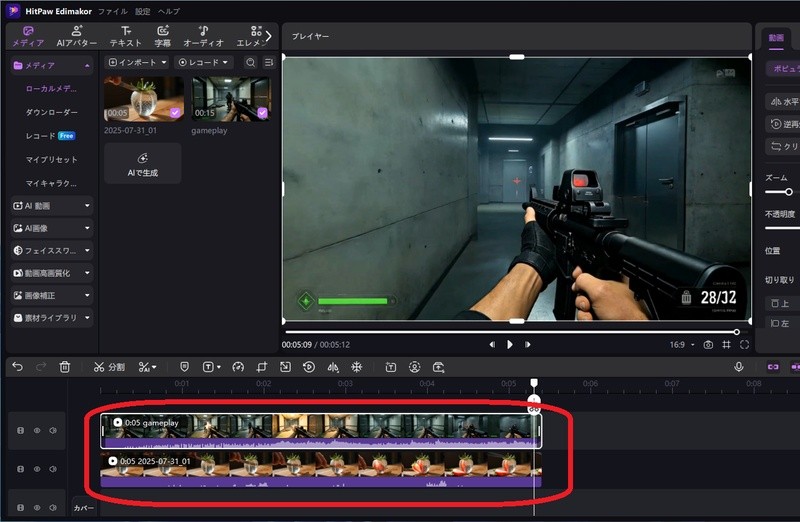Mute the 2025-07-31_01 track speaker icon
800x522 pixels.
click(x=53, y=469)
